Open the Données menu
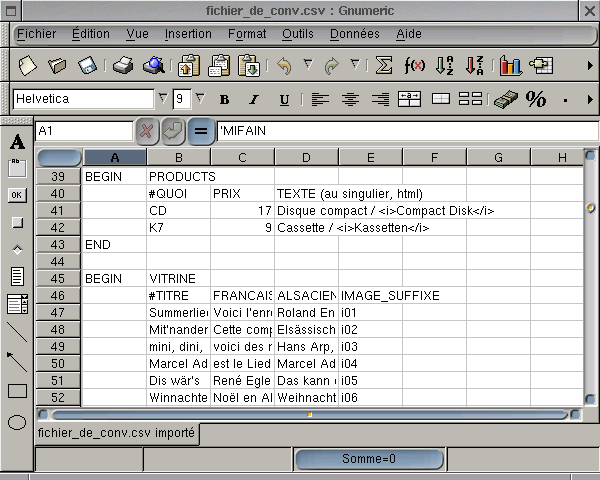Image resolution: width=600 pixels, height=480 pixels. pyautogui.click(x=354, y=34)
